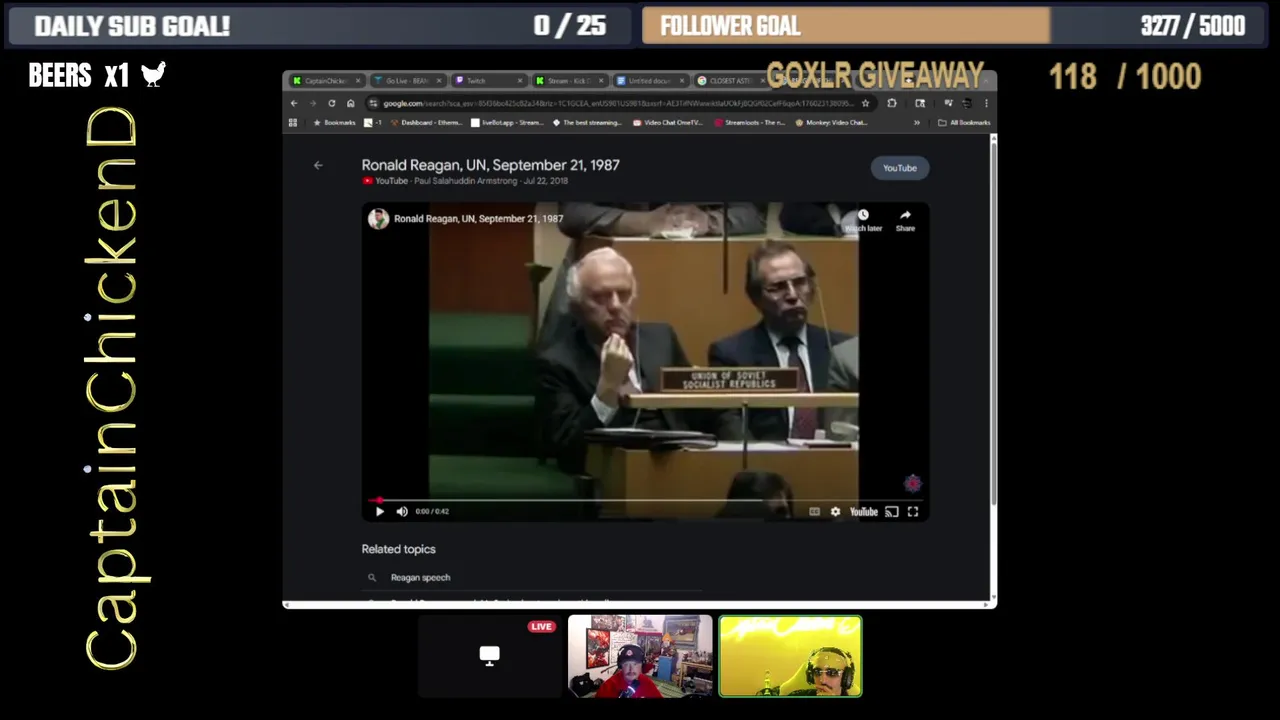Click the '118 / 1000' giveaway counter

point(1124,77)
